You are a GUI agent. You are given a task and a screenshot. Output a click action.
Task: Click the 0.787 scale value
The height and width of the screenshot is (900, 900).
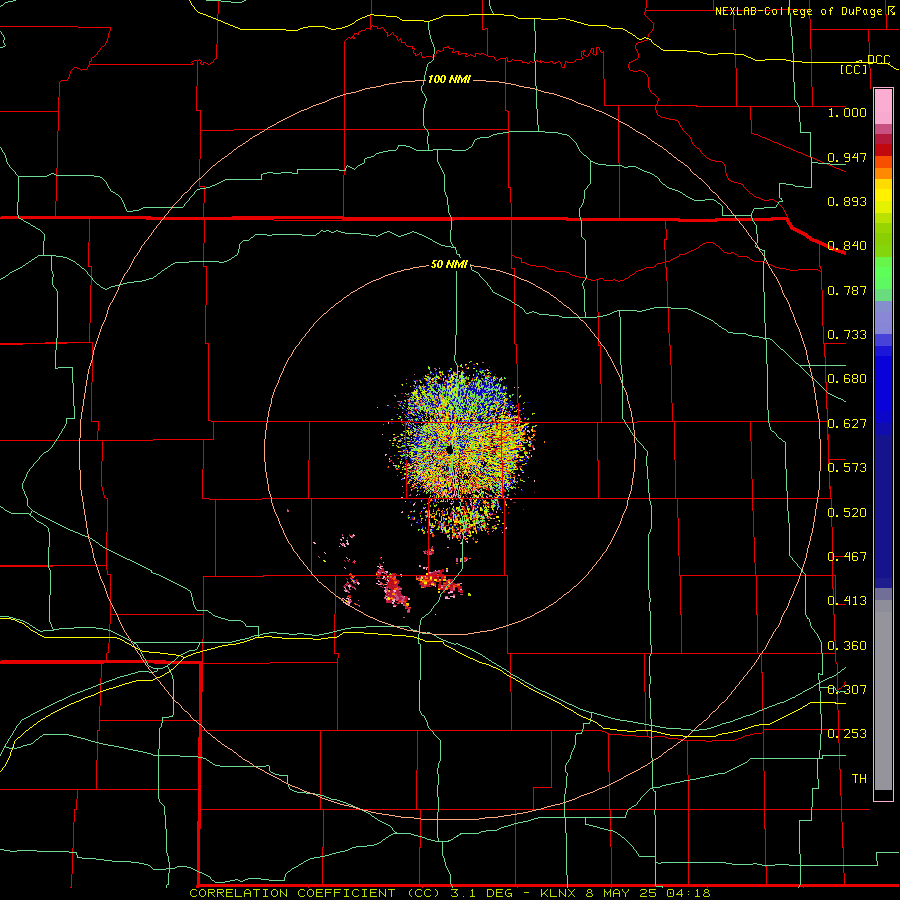tap(847, 290)
